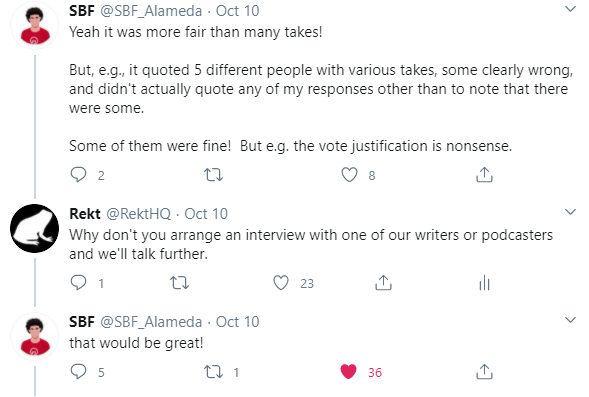This screenshot has height=397, width=589.
Task: Open more options chevron on first SBF tweet
Action: pos(570,9)
